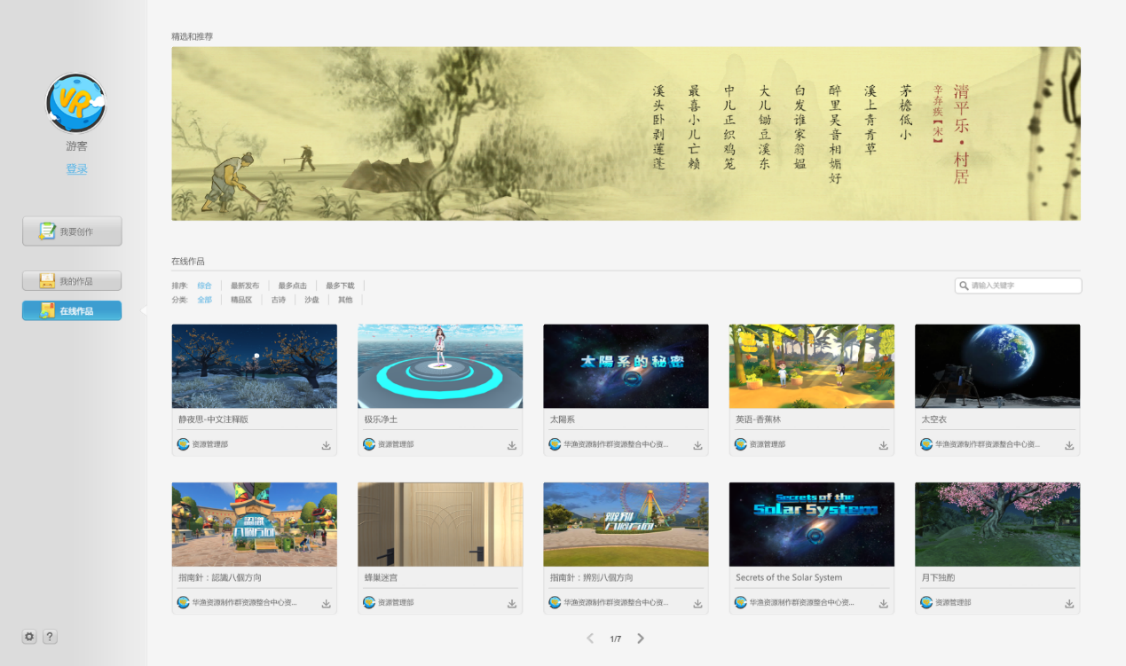Open settings gear icon at bottom left
Screen dimensions: 1126x666
pyautogui.click(x=29, y=637)
